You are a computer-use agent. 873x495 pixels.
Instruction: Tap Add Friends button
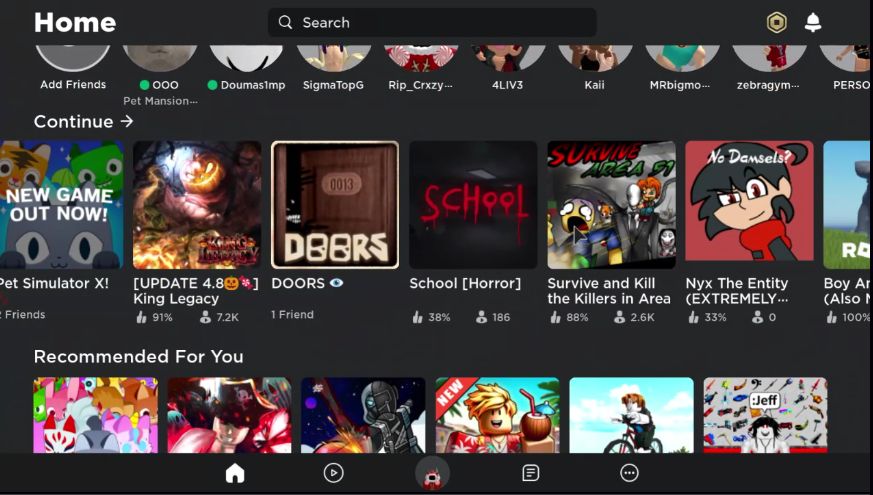[73, 60]
